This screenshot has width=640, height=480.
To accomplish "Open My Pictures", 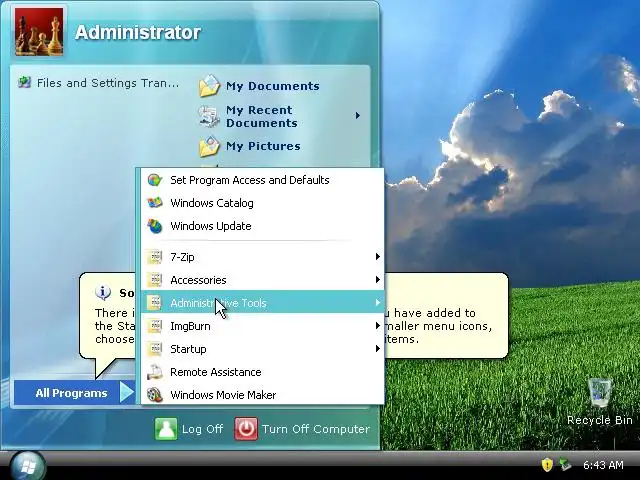I will coord(263,146).
